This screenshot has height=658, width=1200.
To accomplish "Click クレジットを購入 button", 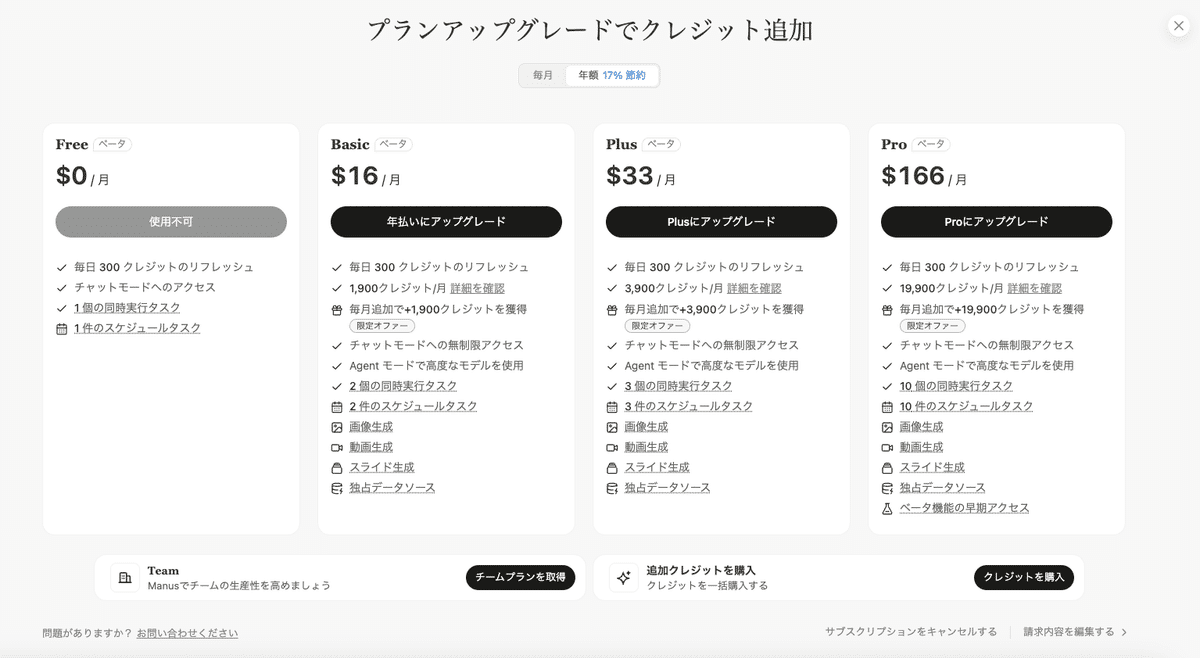I will [1024, 577].
